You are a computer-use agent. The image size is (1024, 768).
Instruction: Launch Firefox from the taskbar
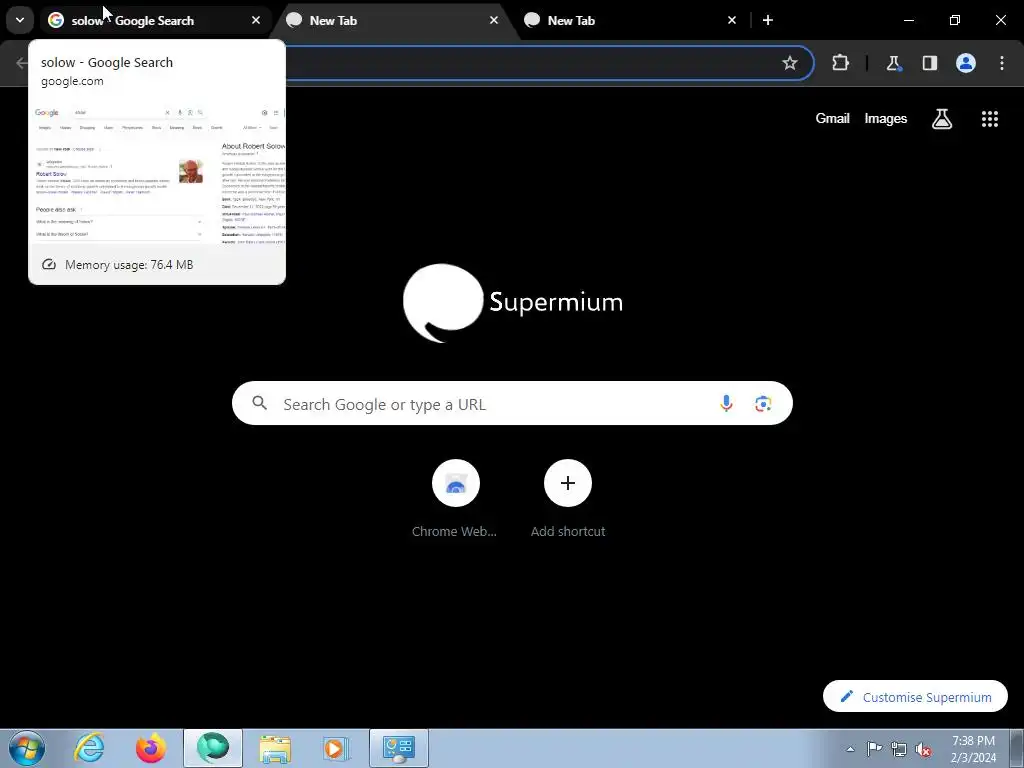coord(151,748)
